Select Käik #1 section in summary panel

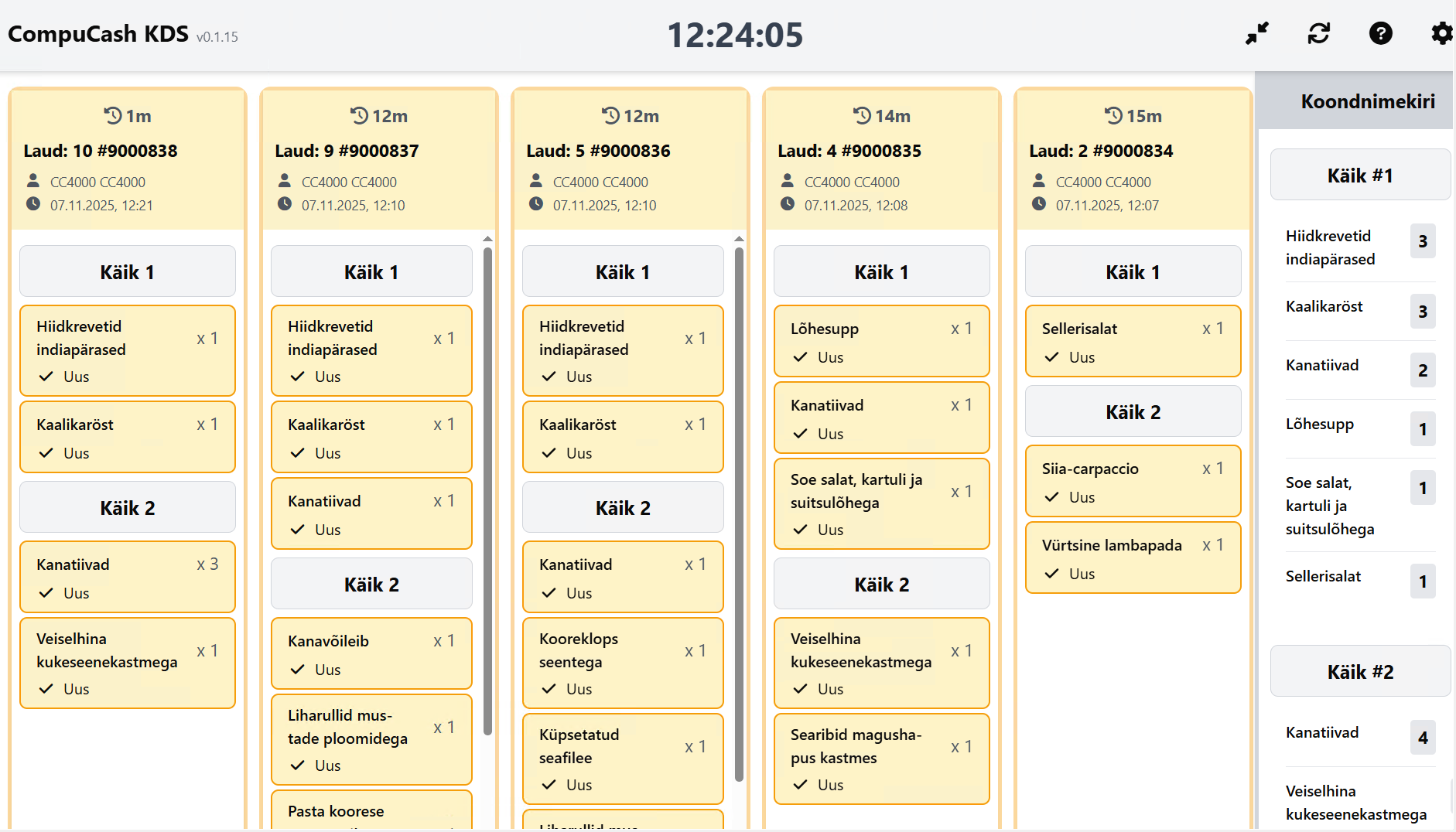tap(1359, 176)
